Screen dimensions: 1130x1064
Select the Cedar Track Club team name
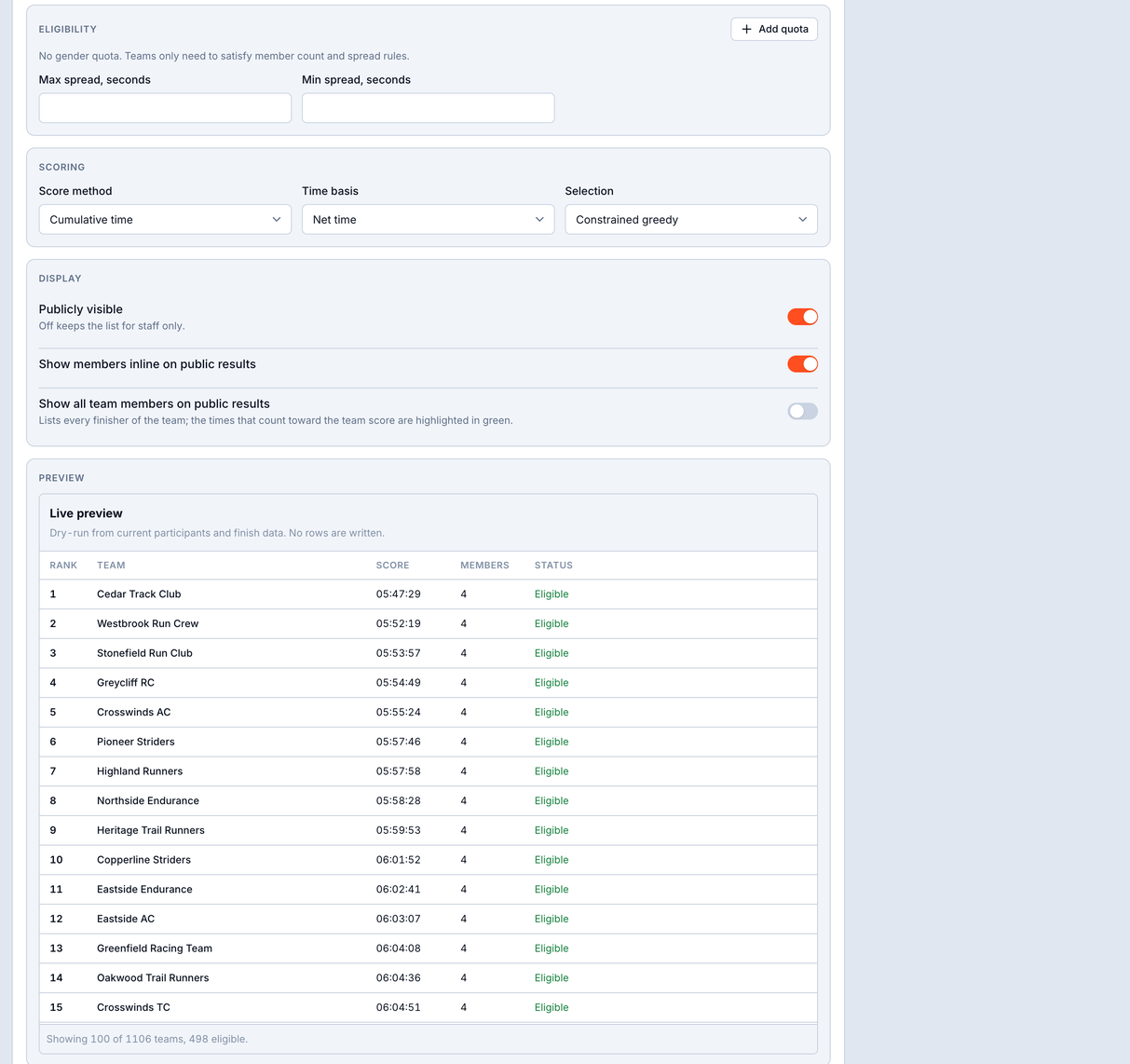pos(139,594)
